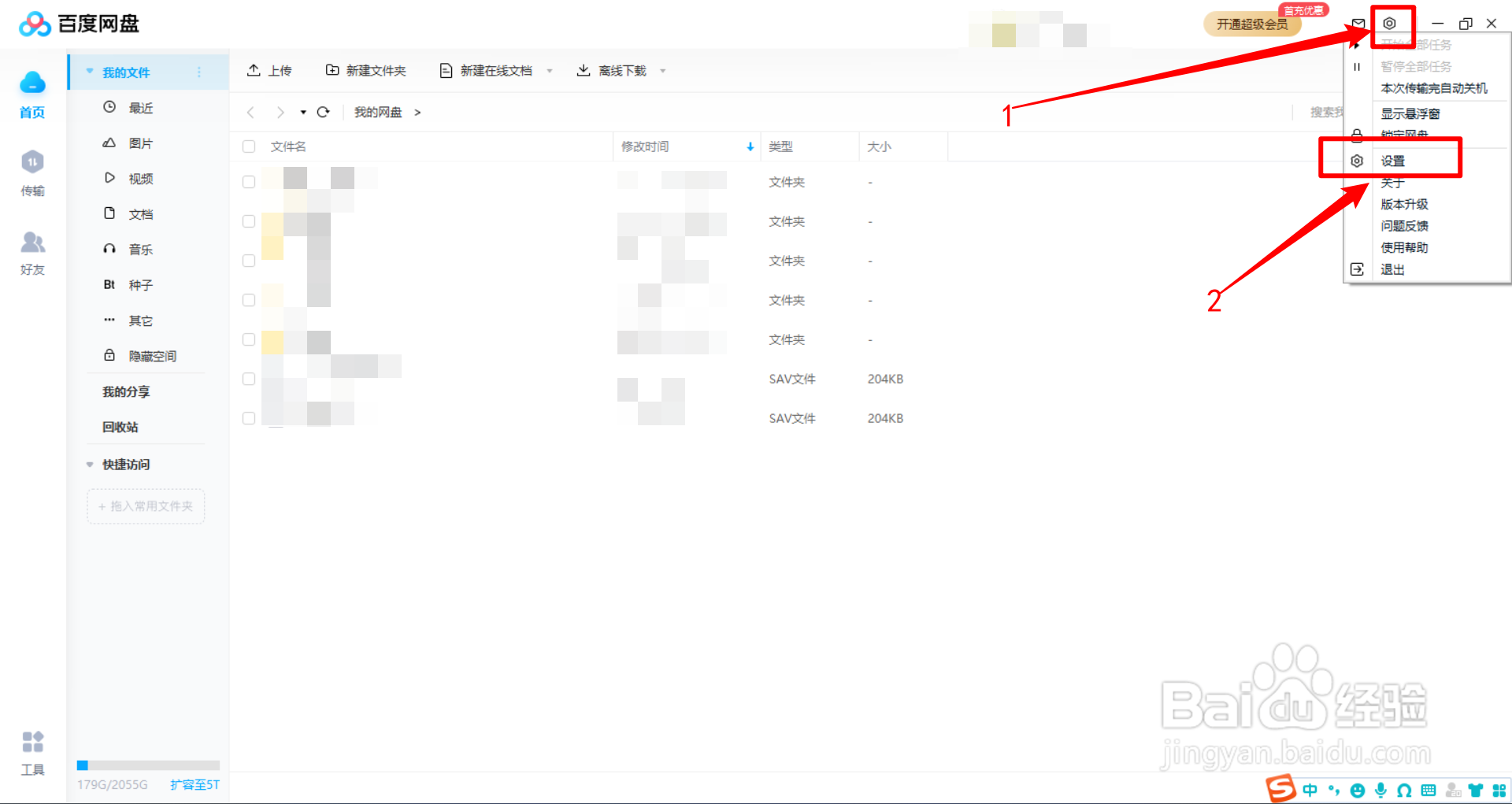Check the select-all checkbox in file list header
The width and height of the screenshot is (1512, 804).
pos(249,146)
